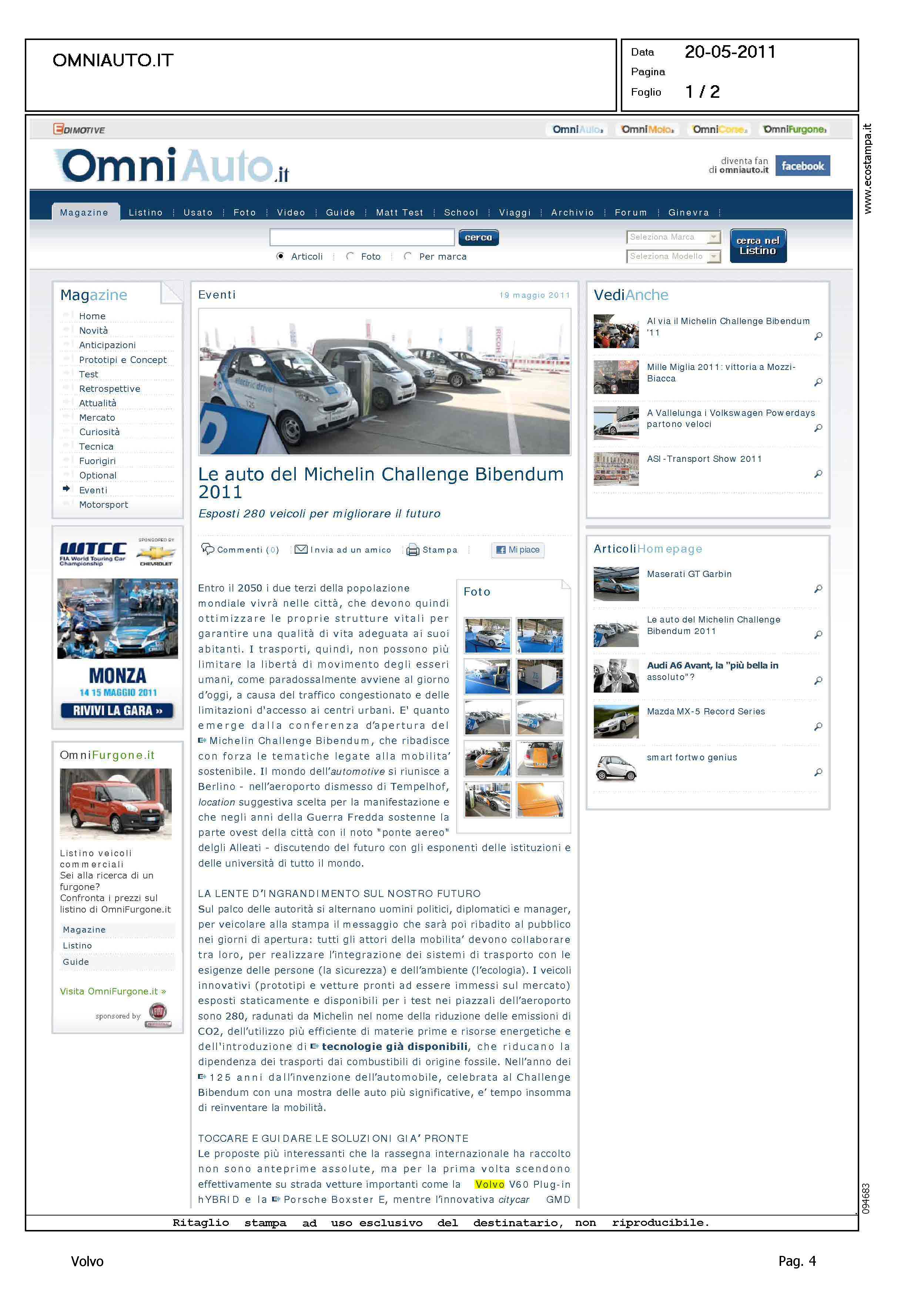
Task: Open the Listino tab in navigation bar
Action: click(145, 212)
